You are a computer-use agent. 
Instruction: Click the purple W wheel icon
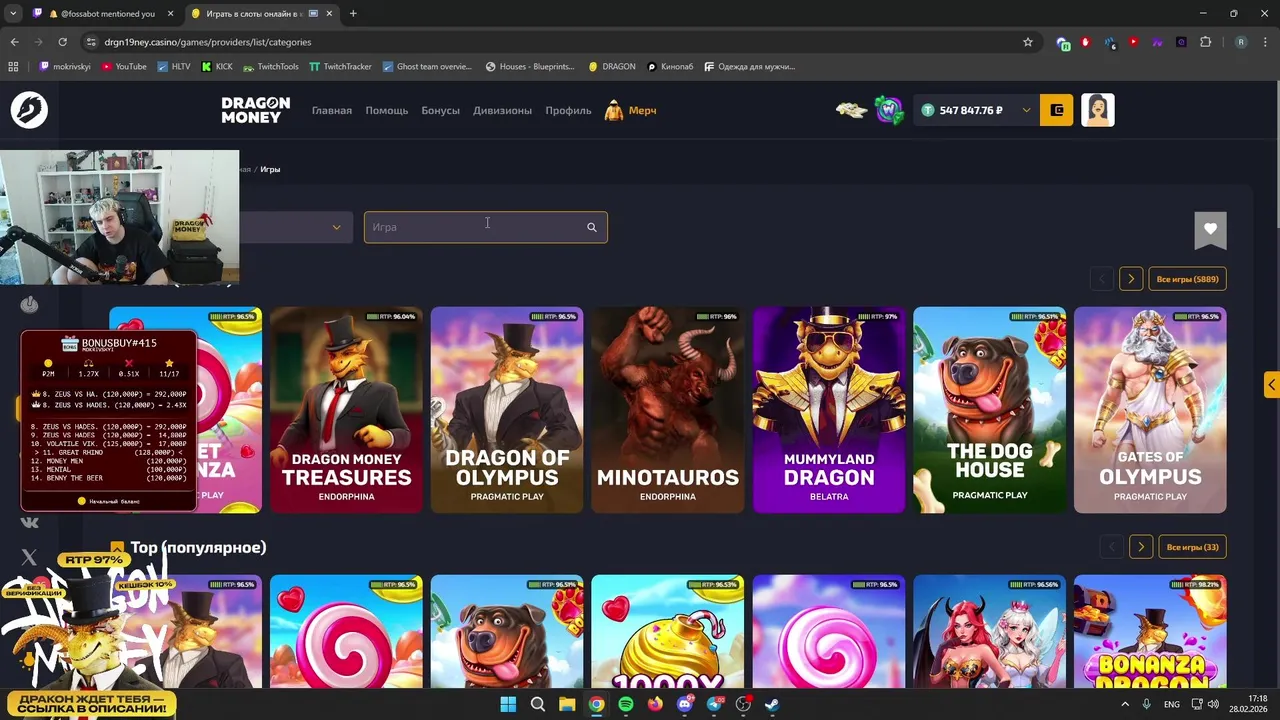click(x=889, y=110)
